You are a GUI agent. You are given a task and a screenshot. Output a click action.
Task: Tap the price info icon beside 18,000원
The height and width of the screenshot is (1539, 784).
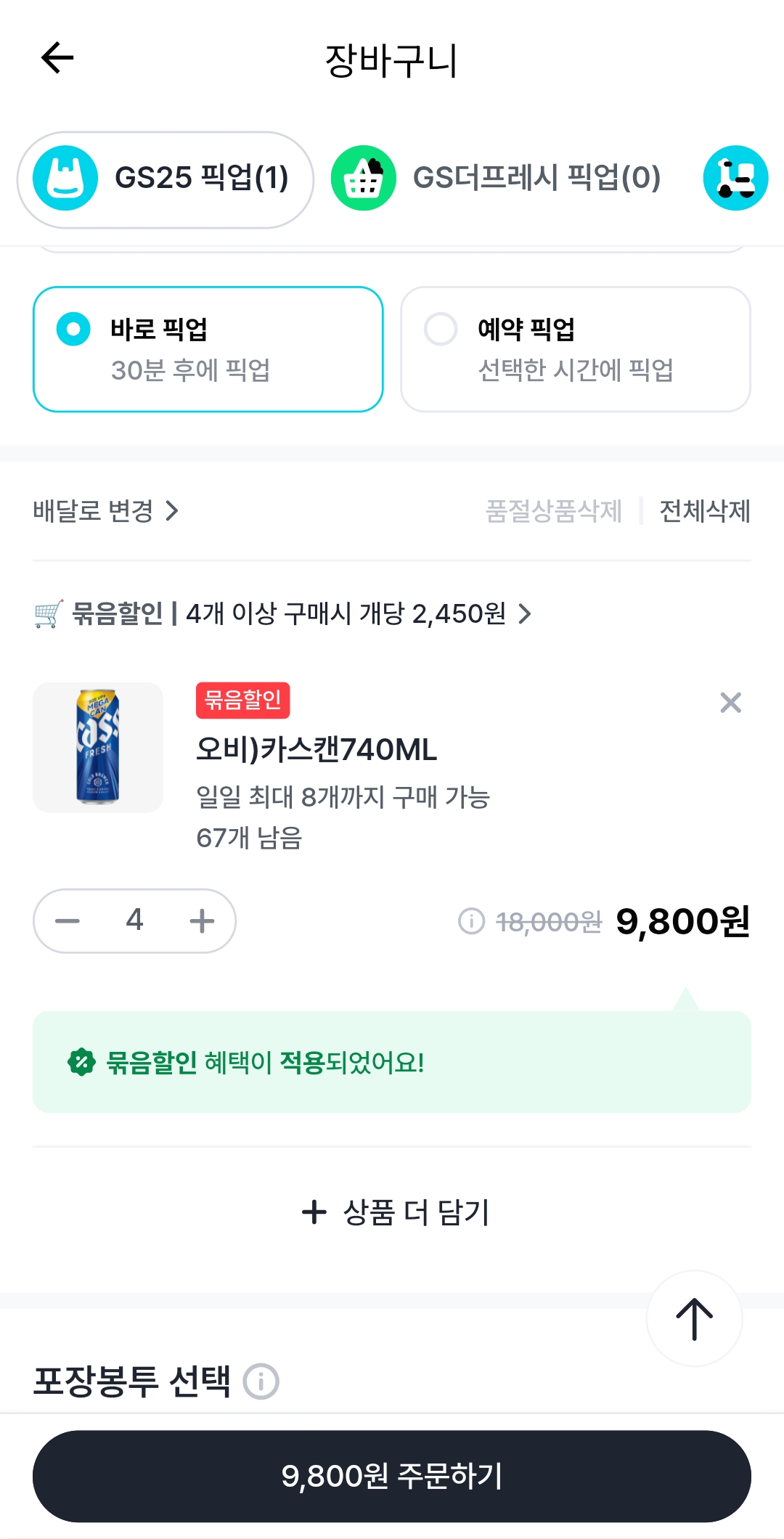point(471,921)
